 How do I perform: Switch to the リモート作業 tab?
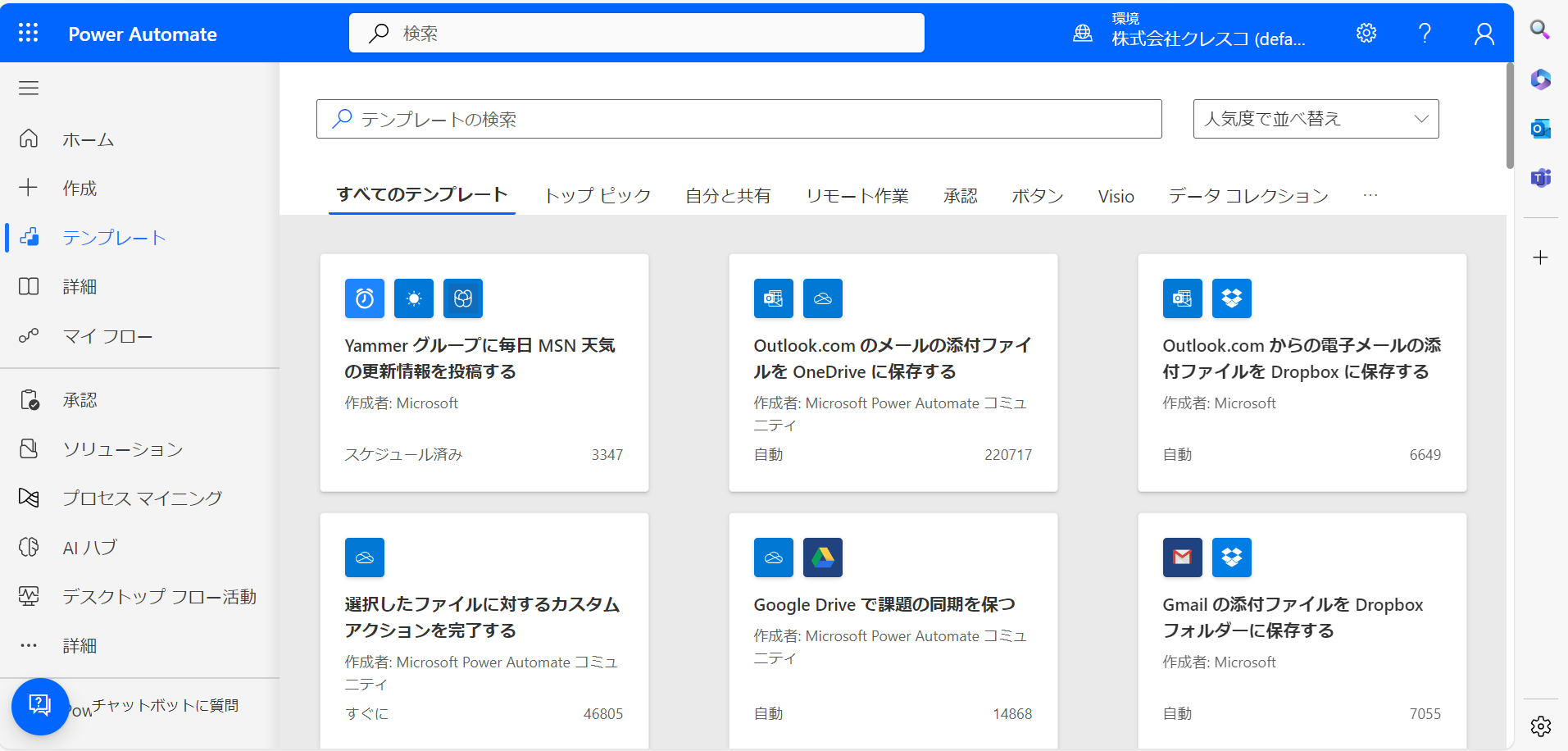coord(857,196)
